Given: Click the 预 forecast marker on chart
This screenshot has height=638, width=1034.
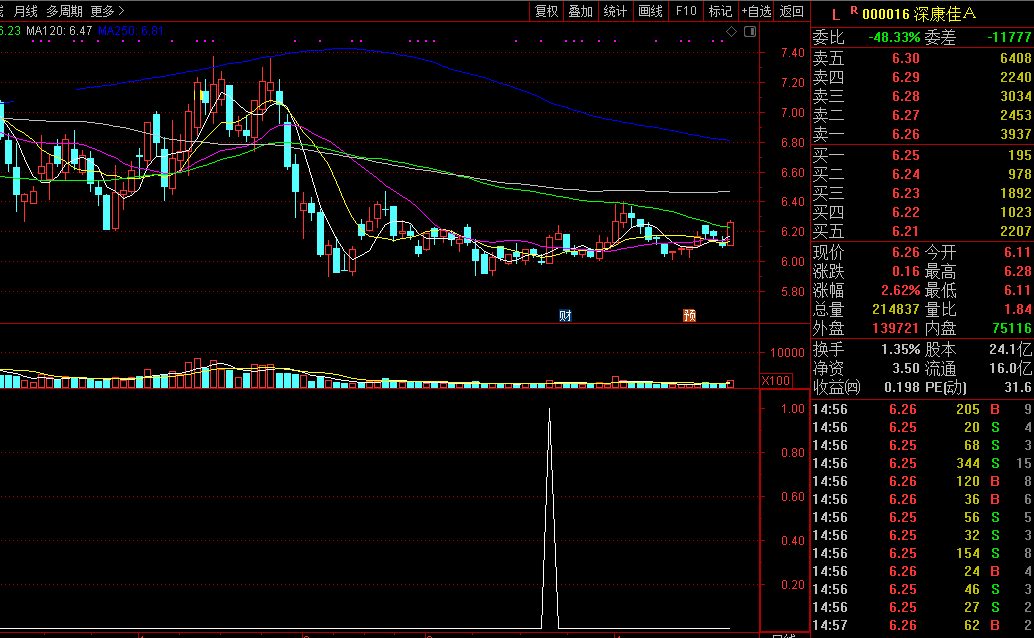Looking at the screenshot, I should click(689, 315).
